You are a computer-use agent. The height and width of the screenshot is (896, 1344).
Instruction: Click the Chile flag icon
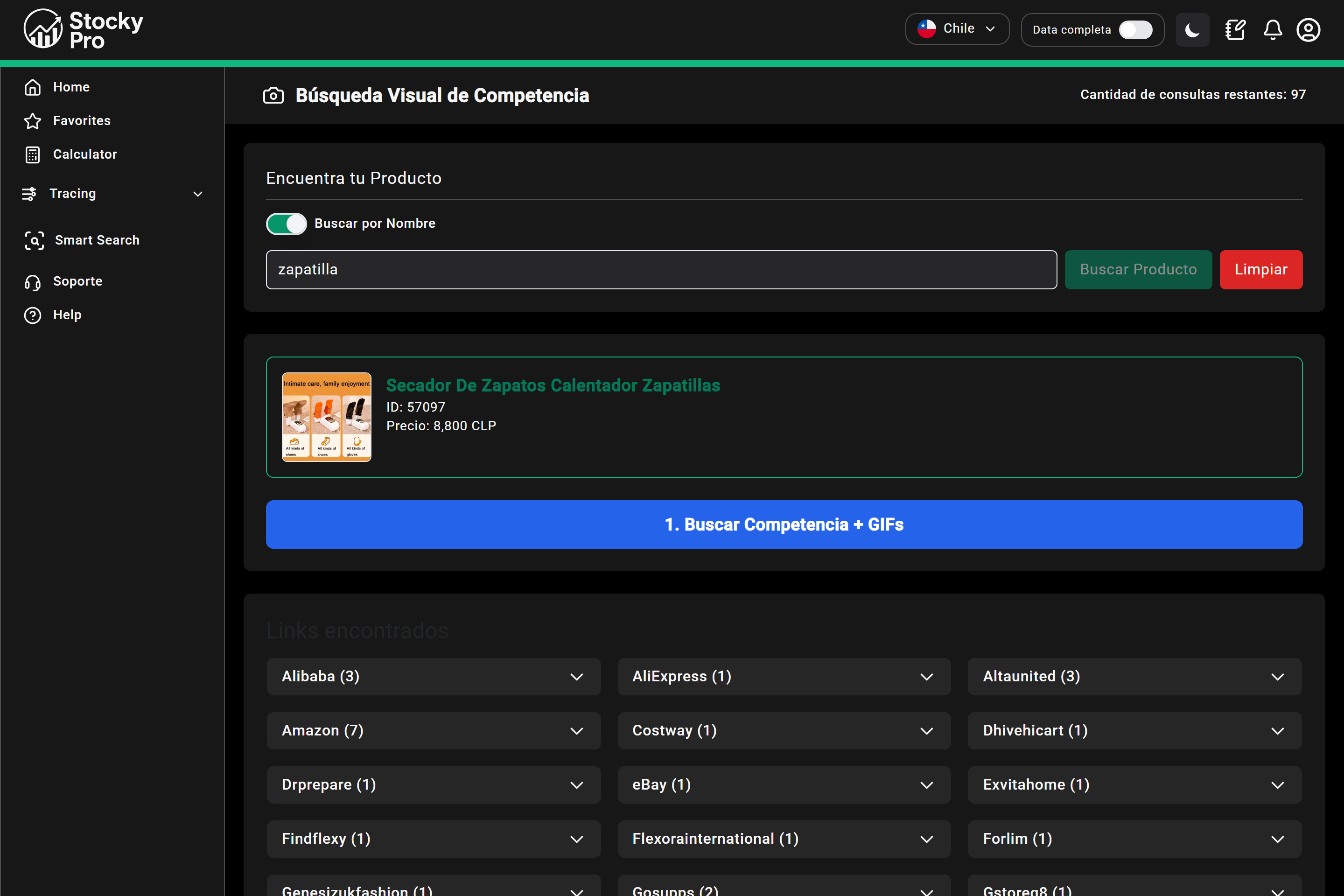(926, 28)
